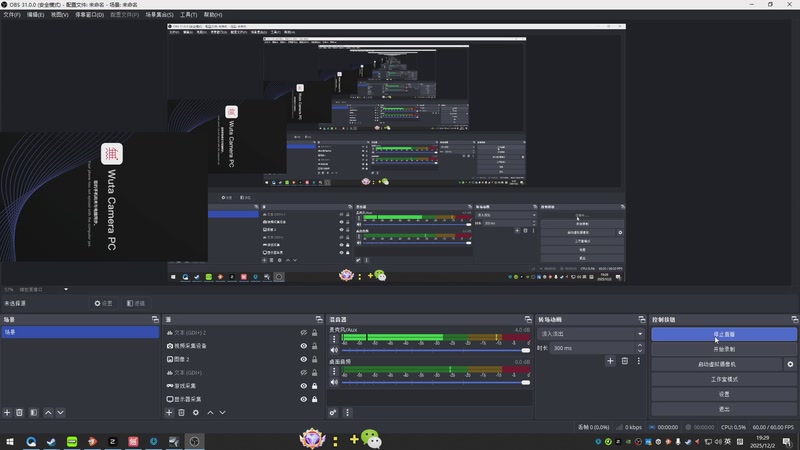
Task: Hide the 显示器采集 source with its eye icon
Action: point(304,399)
